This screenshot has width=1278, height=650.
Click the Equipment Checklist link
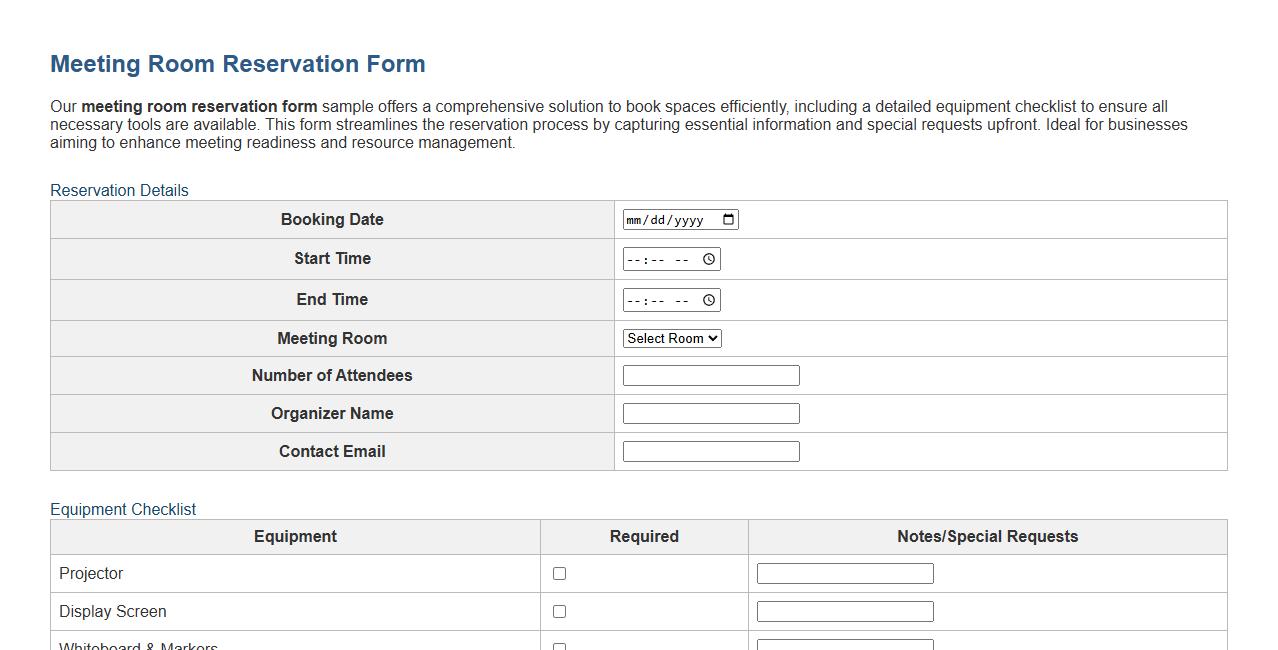(123, 509)
